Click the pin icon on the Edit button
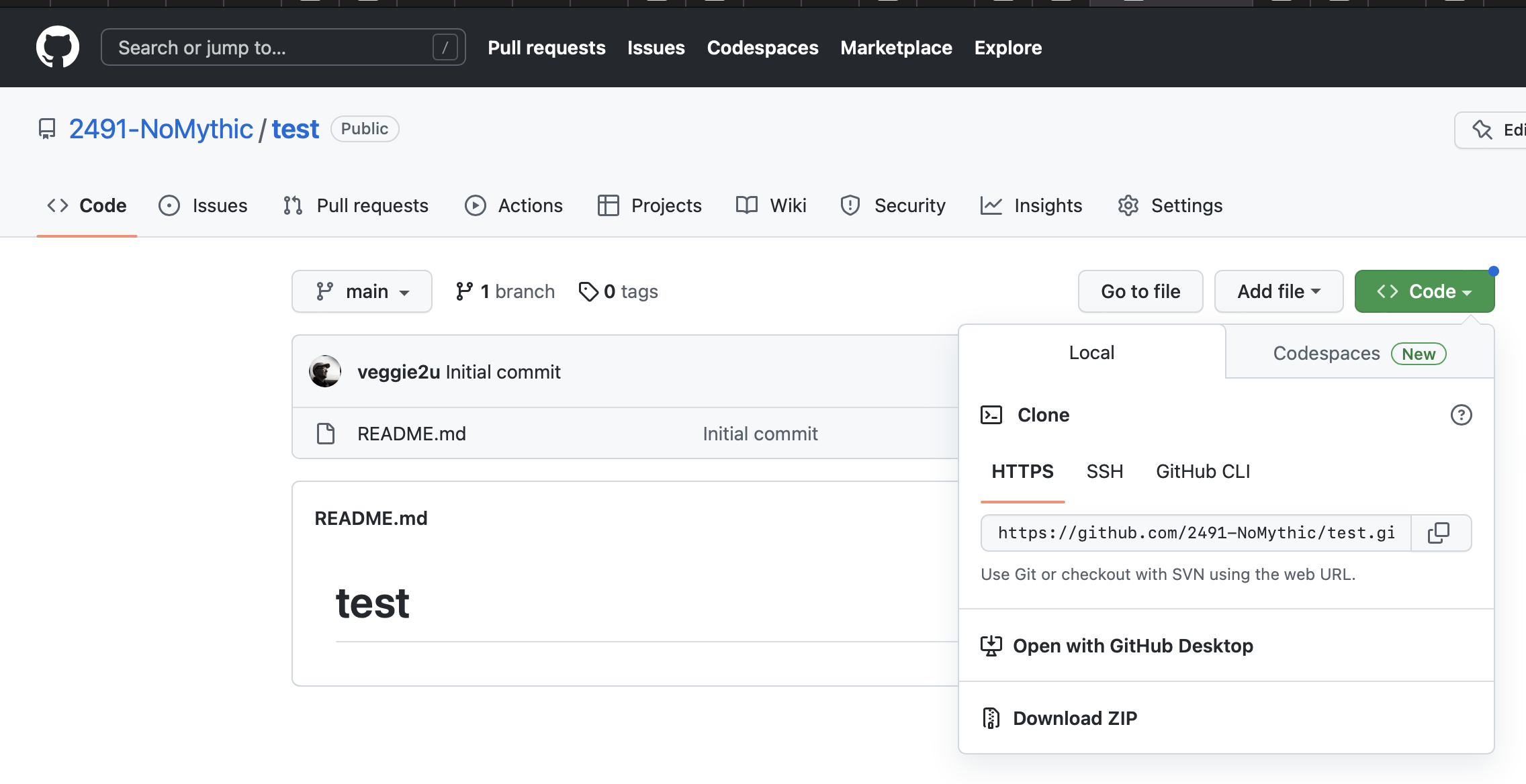This screenshot has height=784, width=1526. (1482, 130)
